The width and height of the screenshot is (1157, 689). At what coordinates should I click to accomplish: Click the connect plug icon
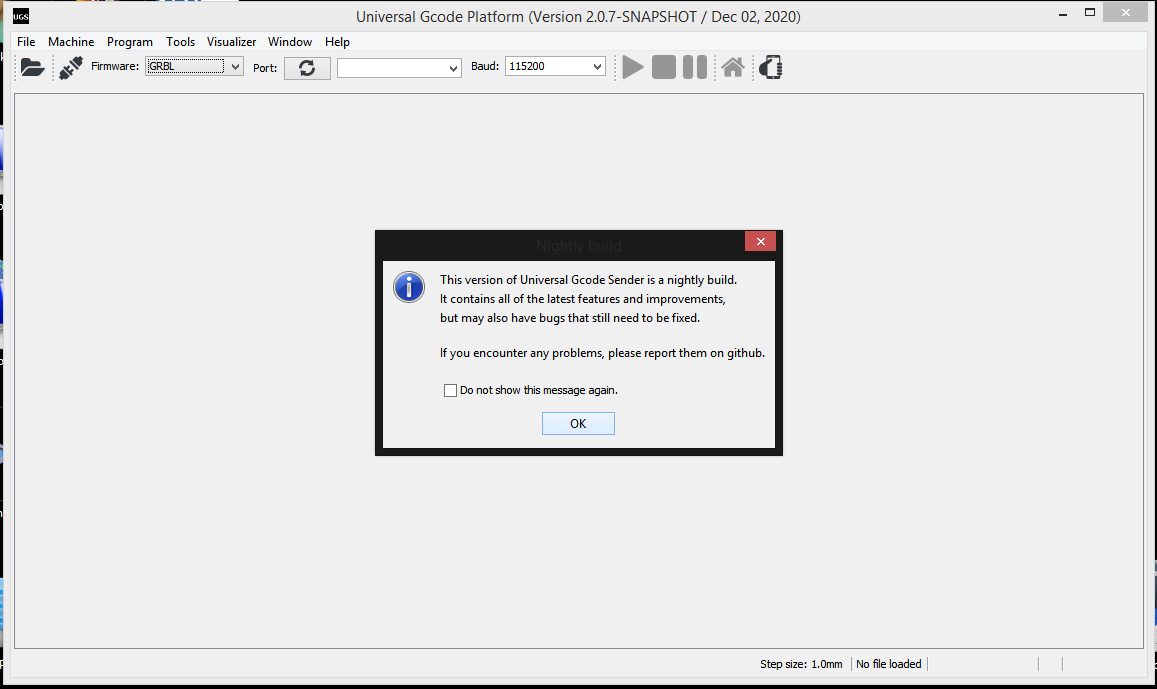click(x=71, y=67)
